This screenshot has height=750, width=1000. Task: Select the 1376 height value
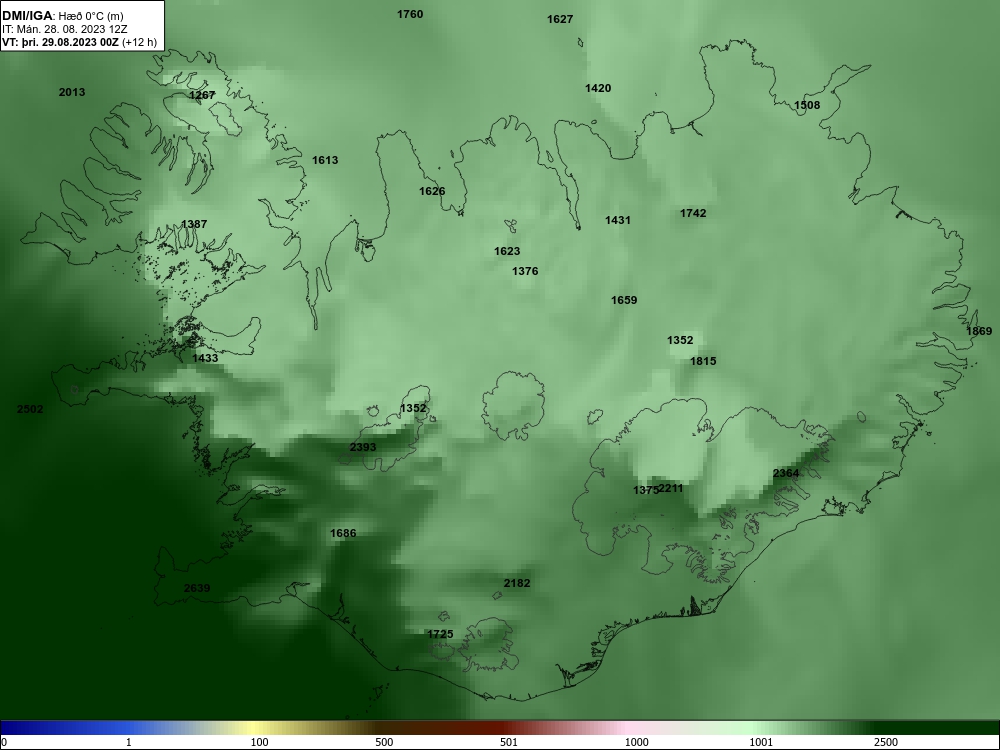526,271
